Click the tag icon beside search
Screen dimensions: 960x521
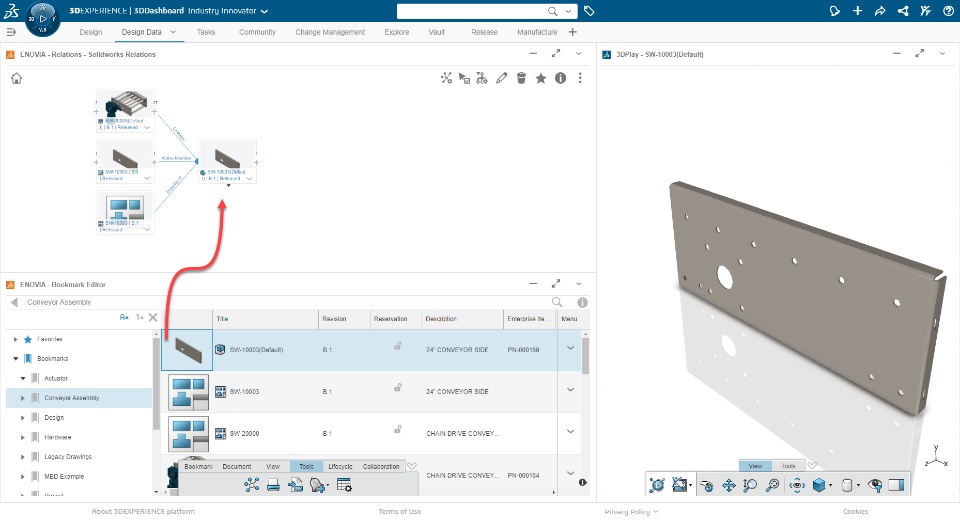589,11
